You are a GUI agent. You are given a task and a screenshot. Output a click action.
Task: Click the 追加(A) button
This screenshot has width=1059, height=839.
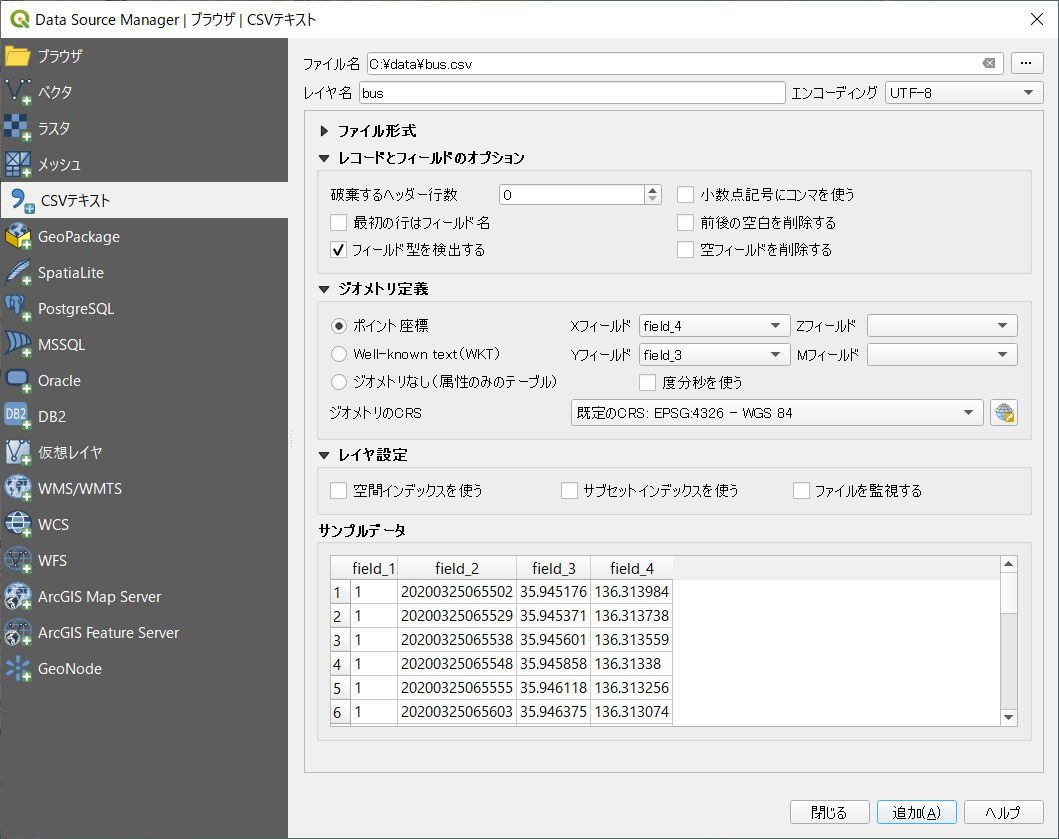[x=916, y=812]
